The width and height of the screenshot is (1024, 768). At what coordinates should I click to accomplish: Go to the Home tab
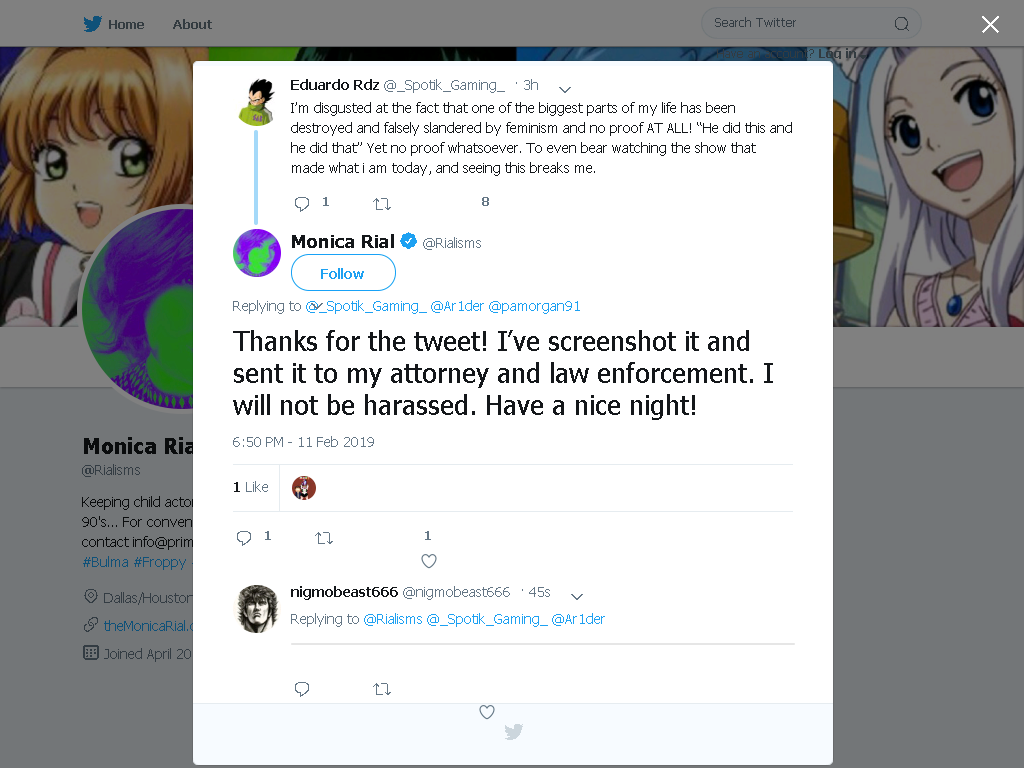pyautogui.click(x=126, y=24)
